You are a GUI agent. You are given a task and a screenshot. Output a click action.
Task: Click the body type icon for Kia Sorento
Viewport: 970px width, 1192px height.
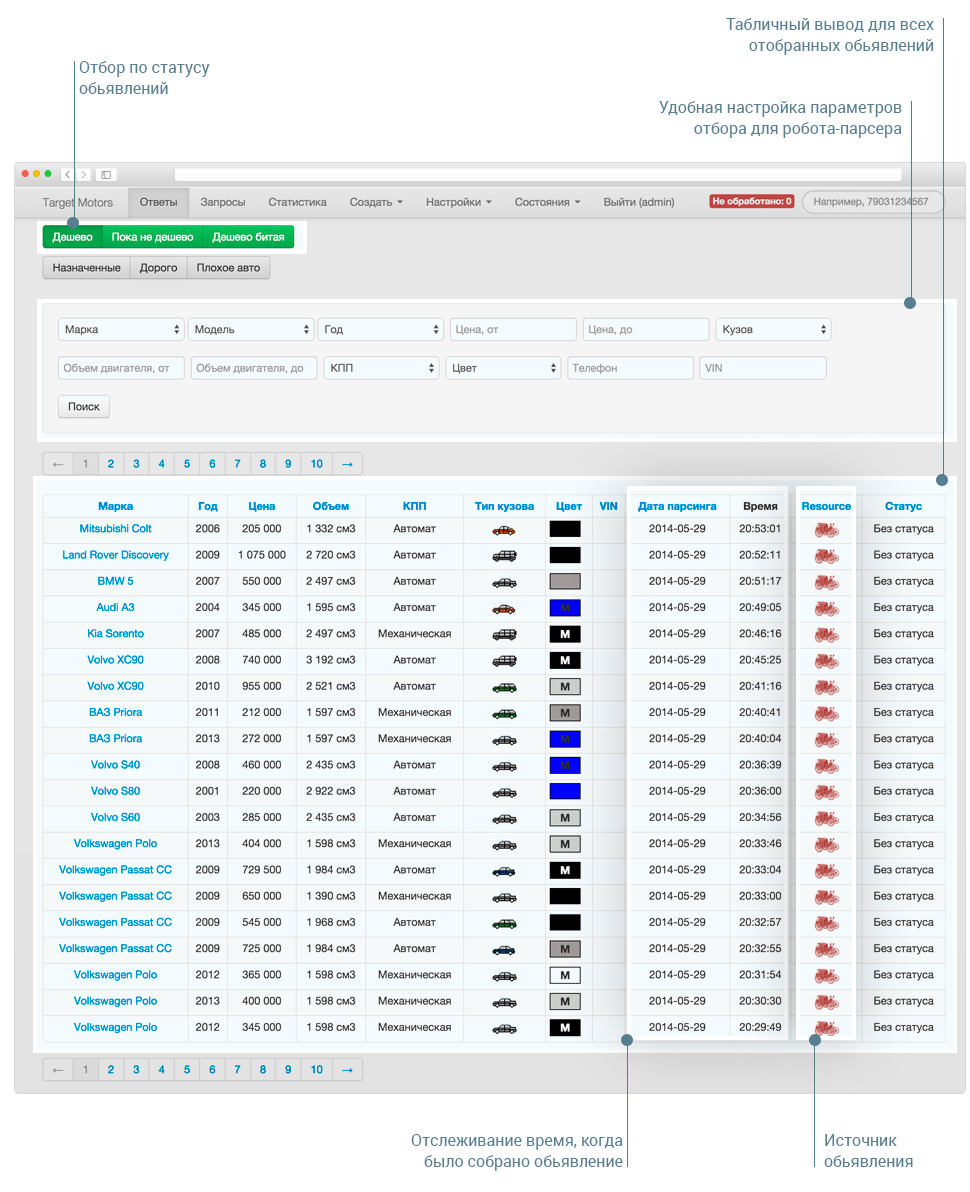coord(503,634)
